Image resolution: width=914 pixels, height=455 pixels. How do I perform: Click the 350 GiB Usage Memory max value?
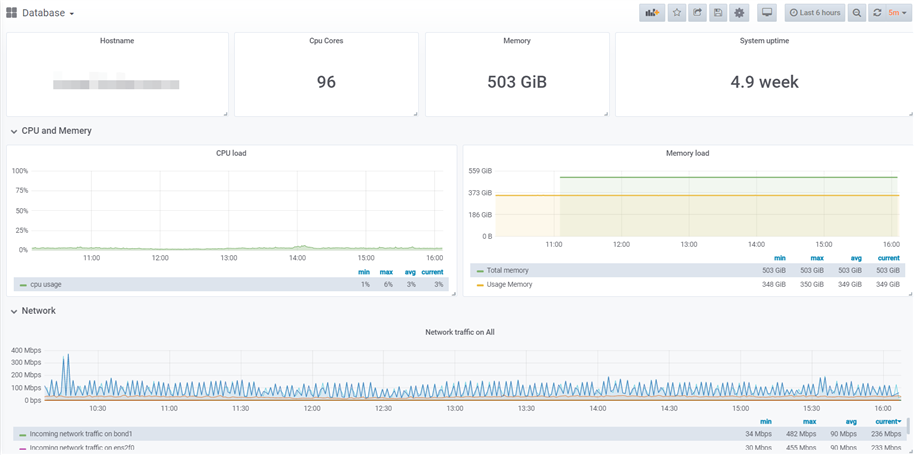(x=812, y=284)
